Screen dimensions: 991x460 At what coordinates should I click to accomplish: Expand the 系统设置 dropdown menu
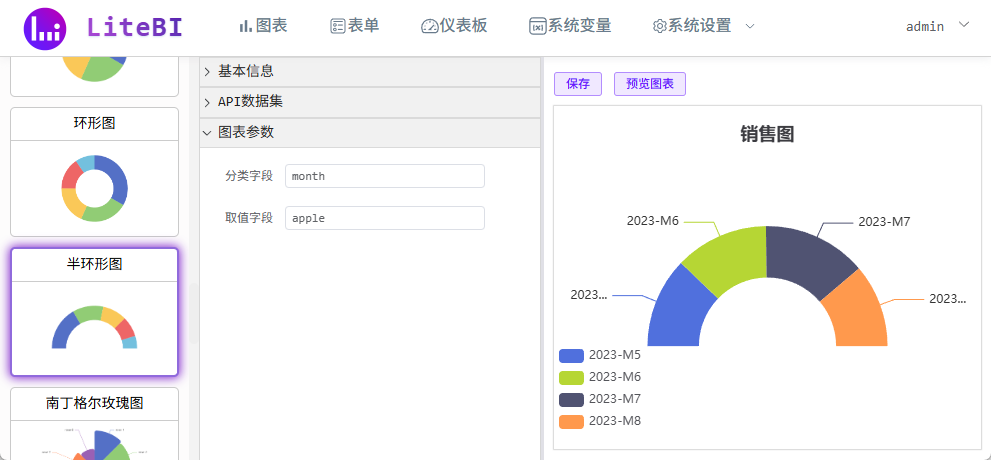(x=703, y=26)
